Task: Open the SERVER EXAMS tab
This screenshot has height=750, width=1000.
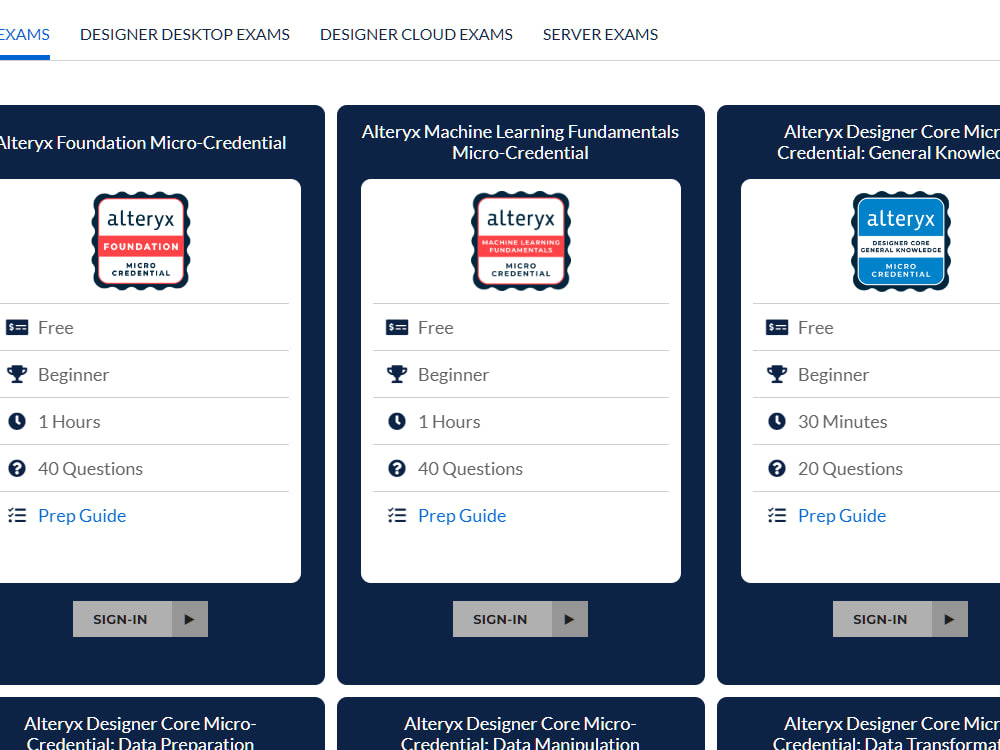Action: point(600,34)
